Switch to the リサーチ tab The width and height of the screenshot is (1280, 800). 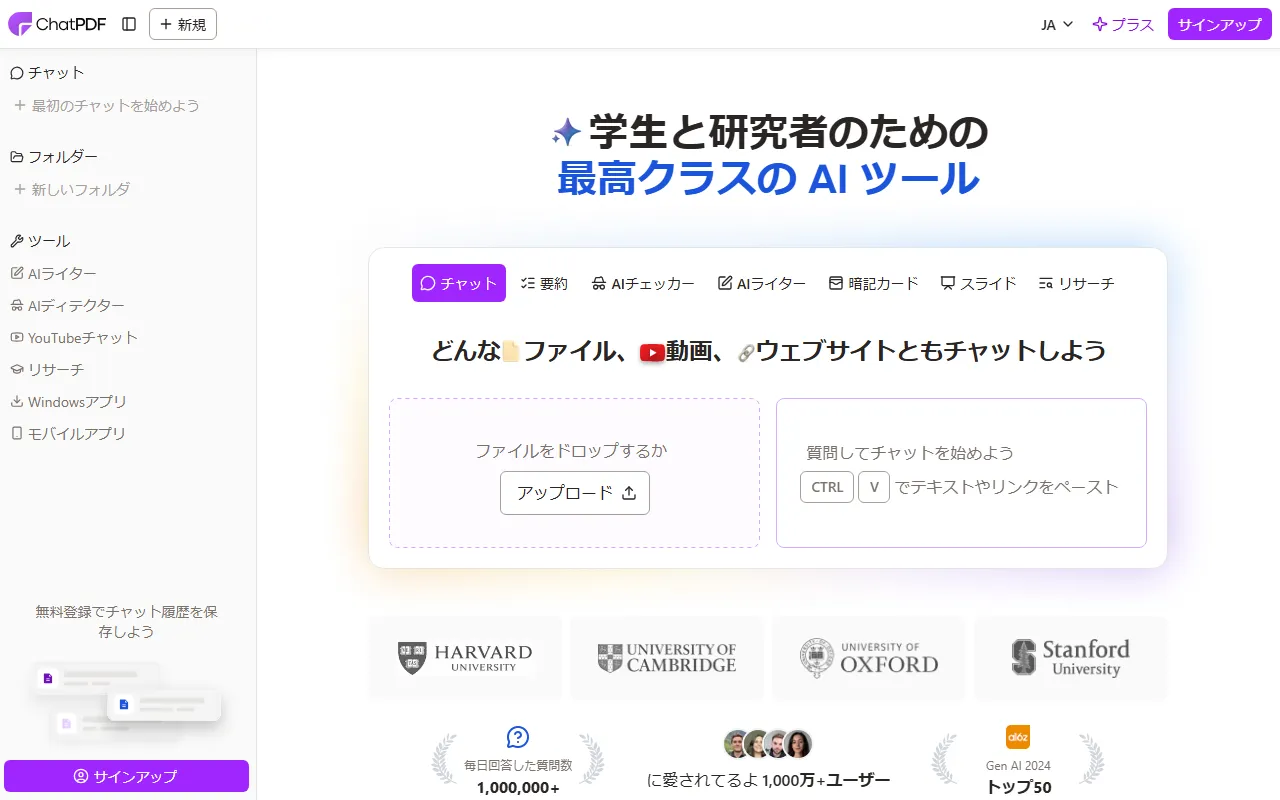pyautogui.click(x=1076, y=283)
